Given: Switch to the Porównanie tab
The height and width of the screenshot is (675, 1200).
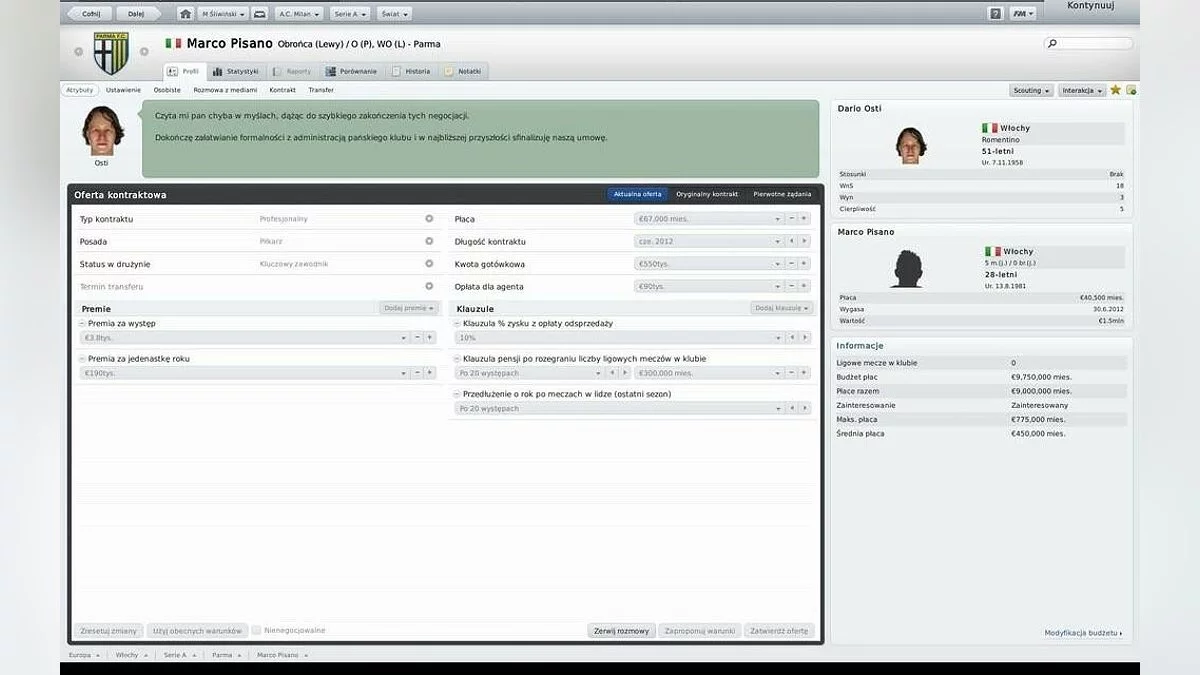Looking at the screenshot, I should tap(352, 72).
